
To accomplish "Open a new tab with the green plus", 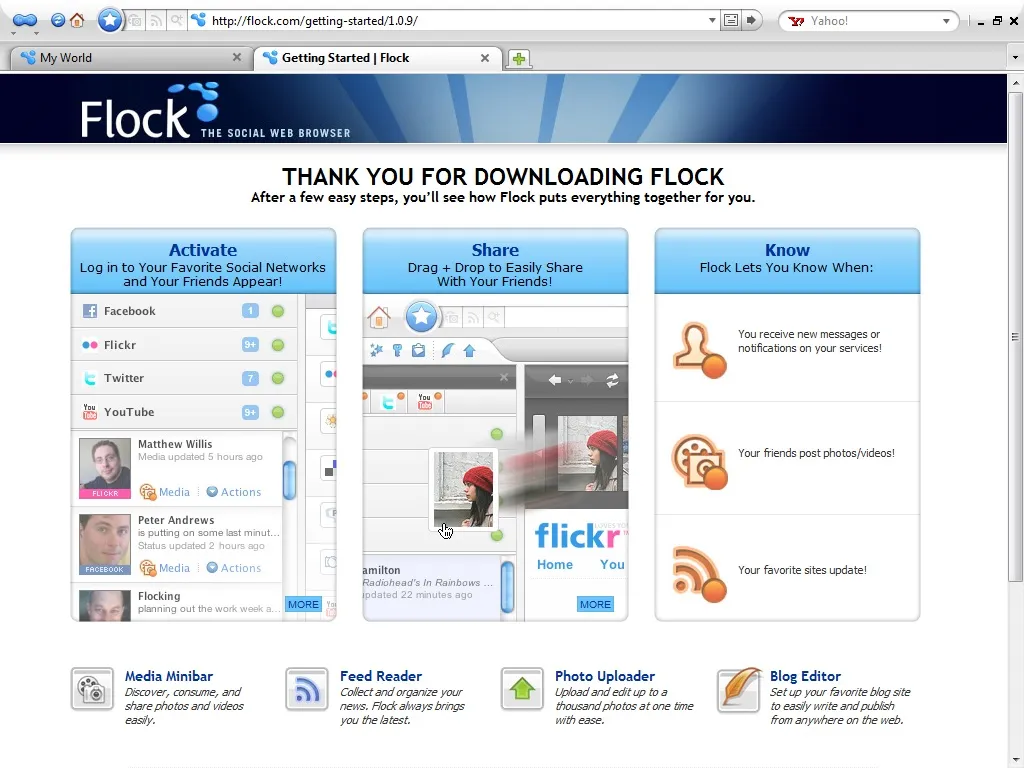I will [x=519, y=59].
